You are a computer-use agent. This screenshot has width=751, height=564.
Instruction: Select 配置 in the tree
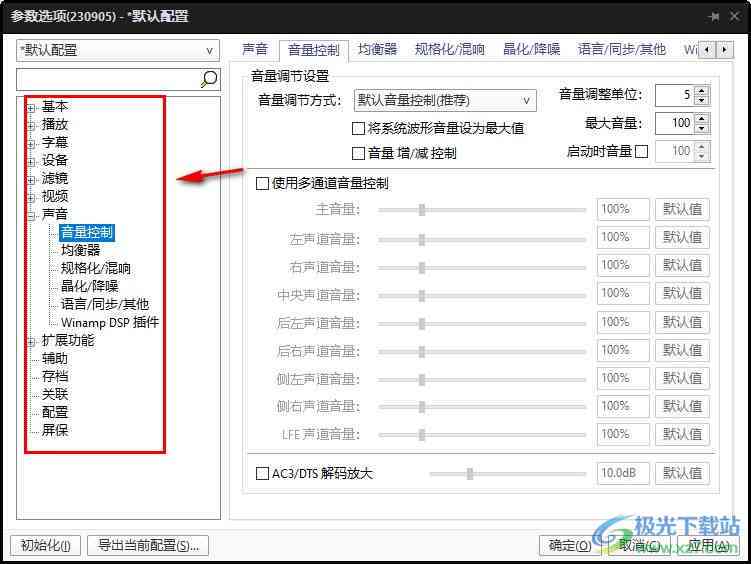tap(55, 412)
